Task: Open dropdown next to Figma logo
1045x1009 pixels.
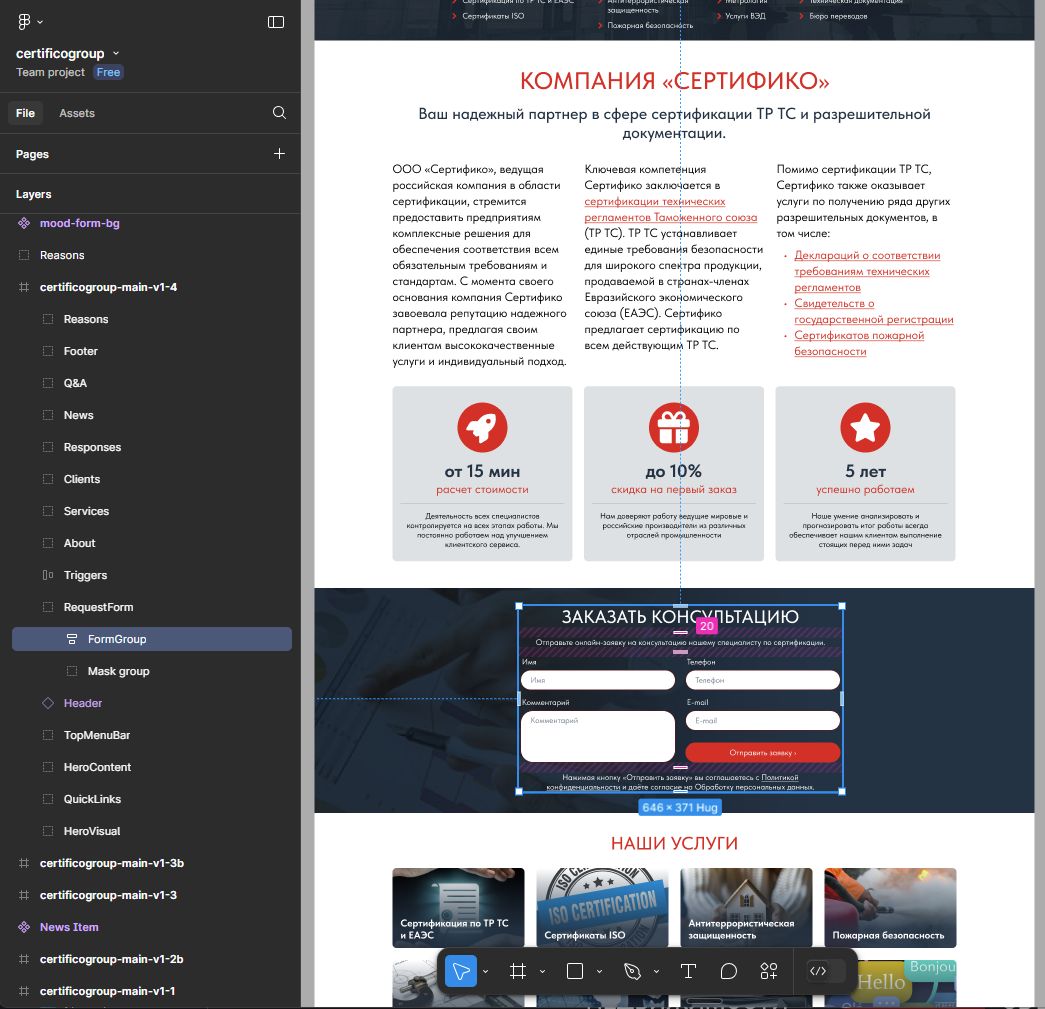Action: pos(40,22)
